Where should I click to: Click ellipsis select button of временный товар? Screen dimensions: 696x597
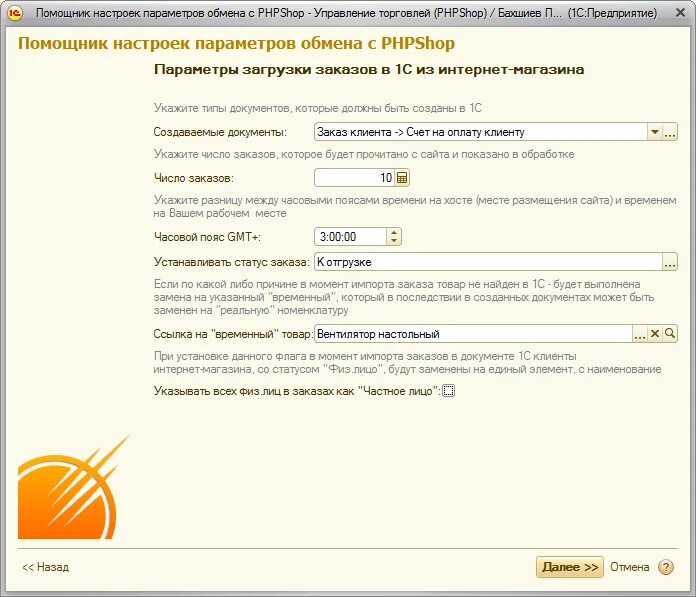[640, 334]
